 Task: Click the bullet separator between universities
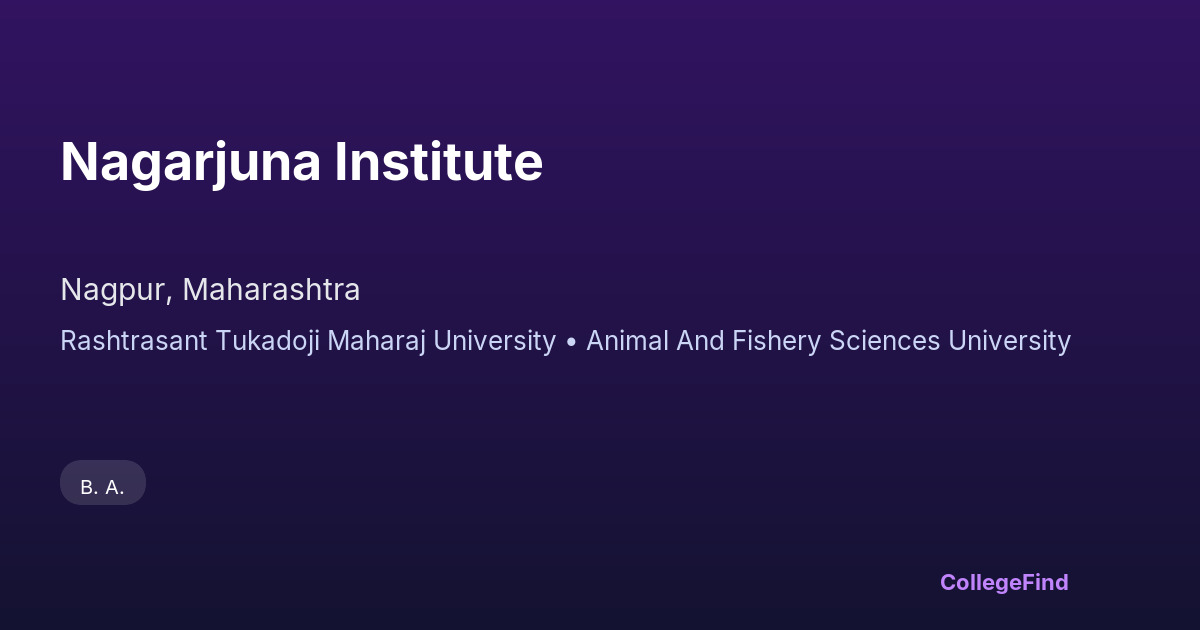point(571,342)
